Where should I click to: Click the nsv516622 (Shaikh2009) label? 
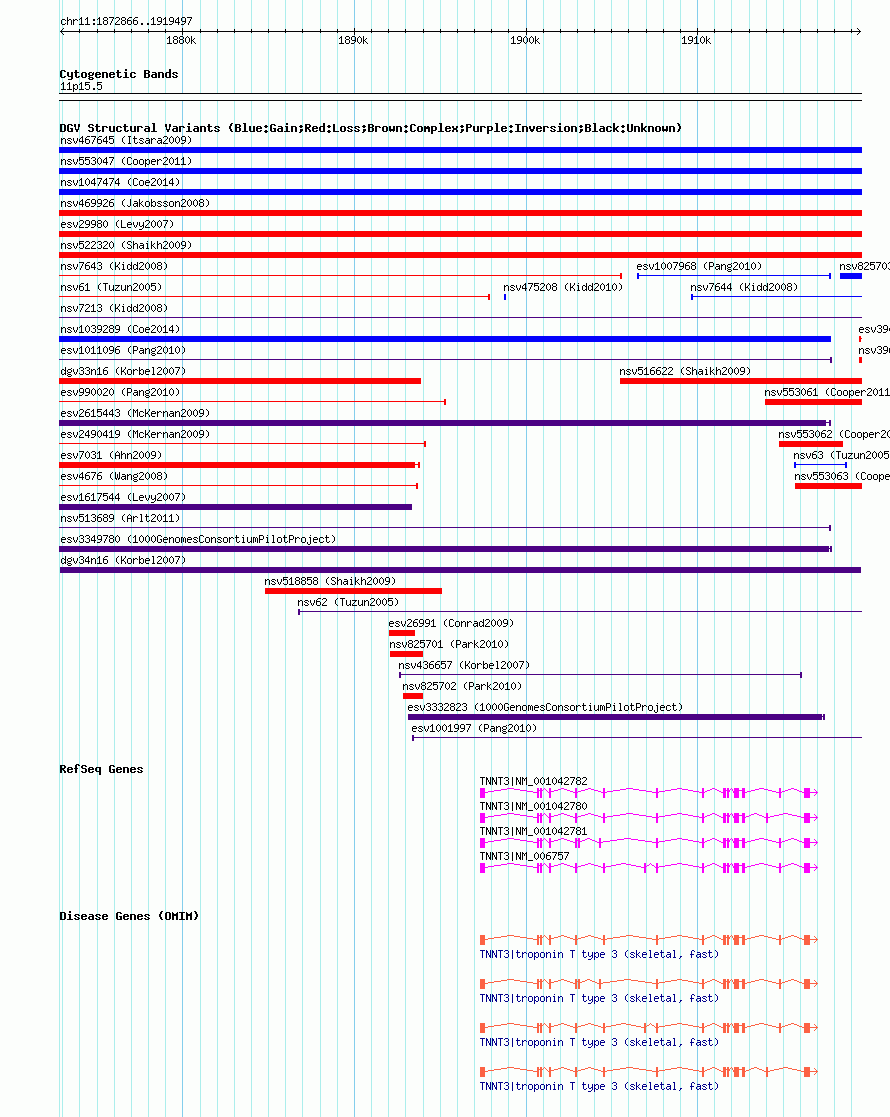pyautogui.click(x=685, y=371)
